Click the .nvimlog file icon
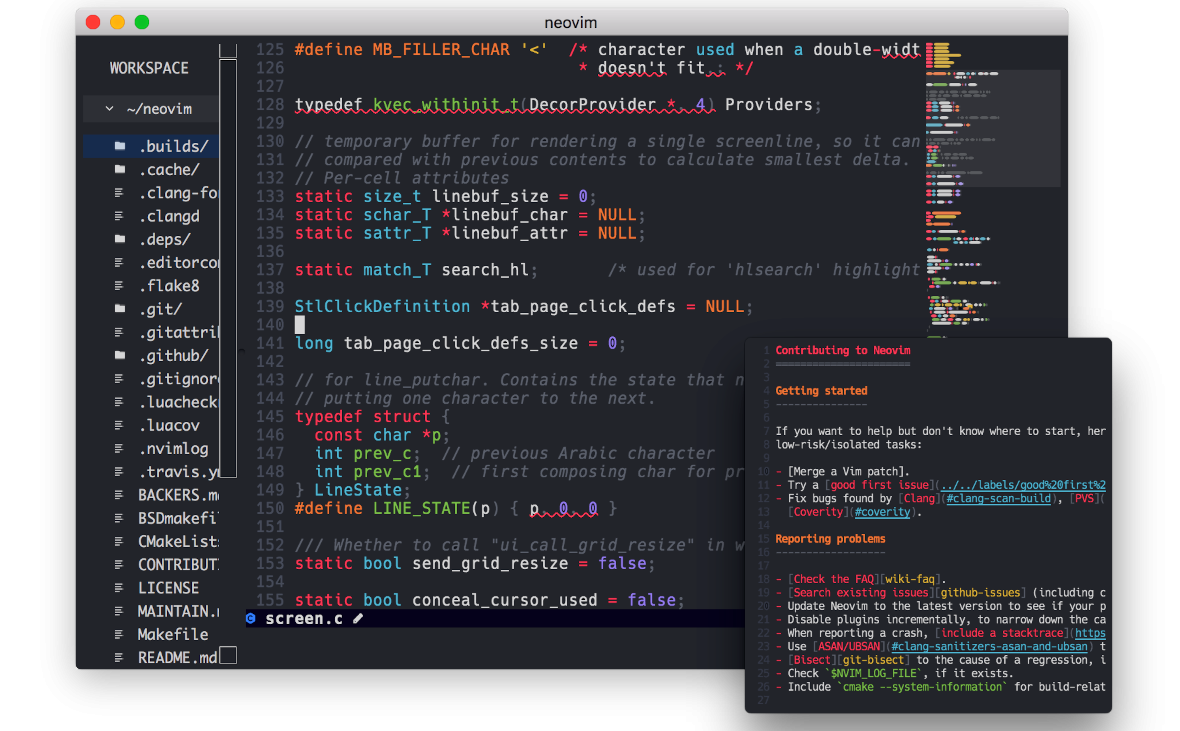 tap(119, 449)
